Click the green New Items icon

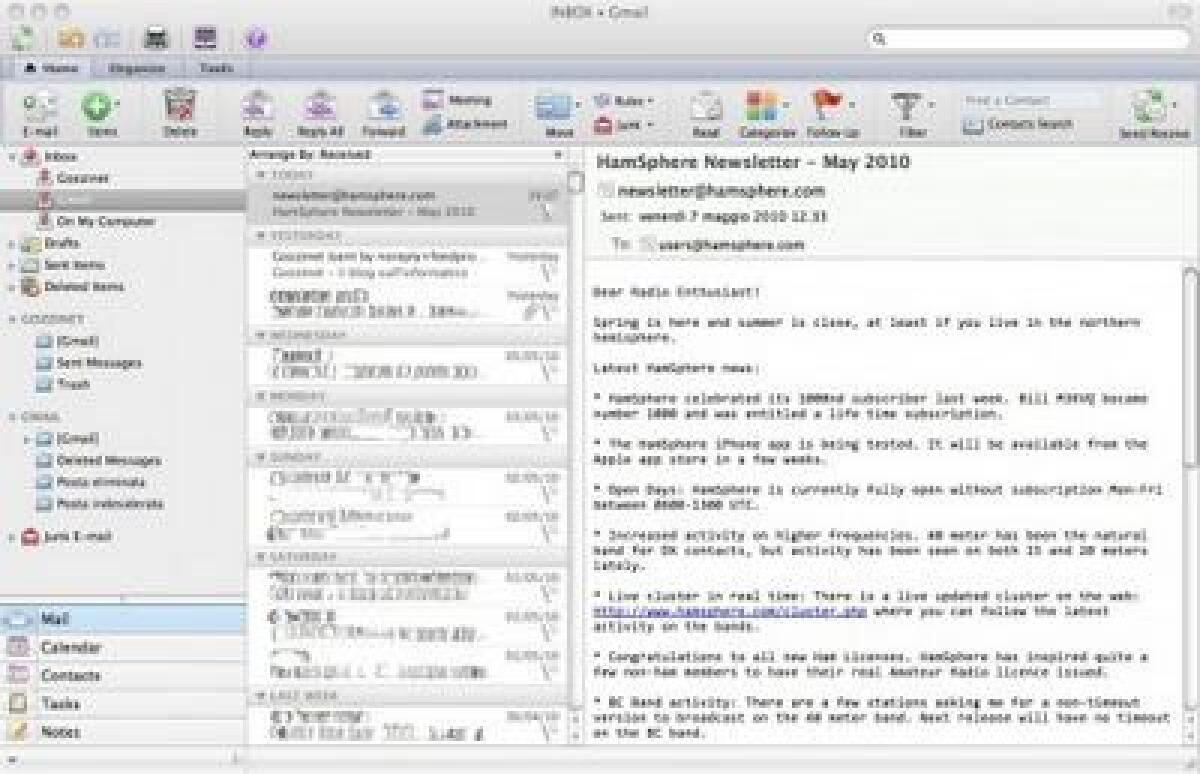tap(97, 106)
